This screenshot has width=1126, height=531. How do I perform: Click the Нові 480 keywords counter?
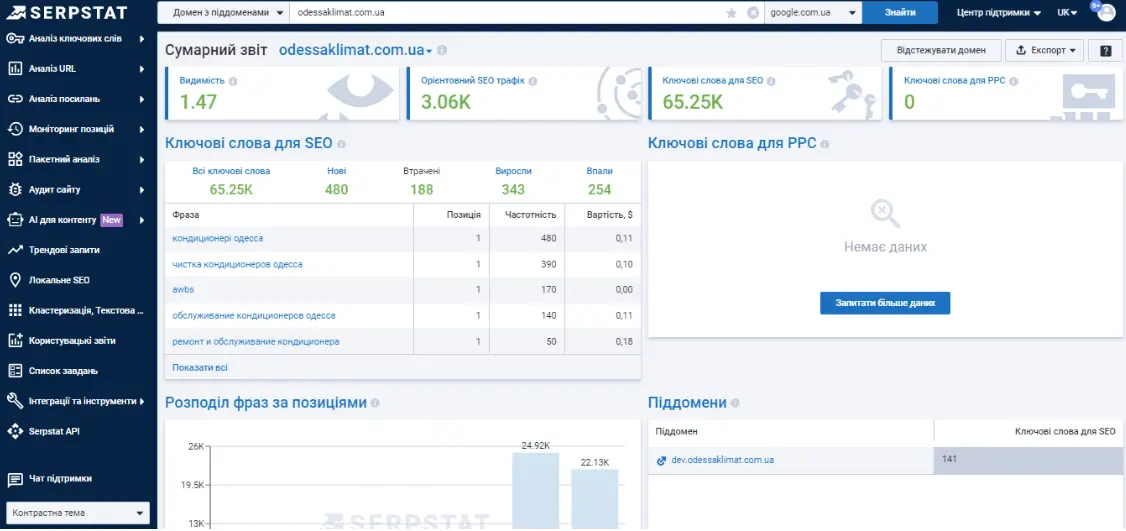(336, 182)
